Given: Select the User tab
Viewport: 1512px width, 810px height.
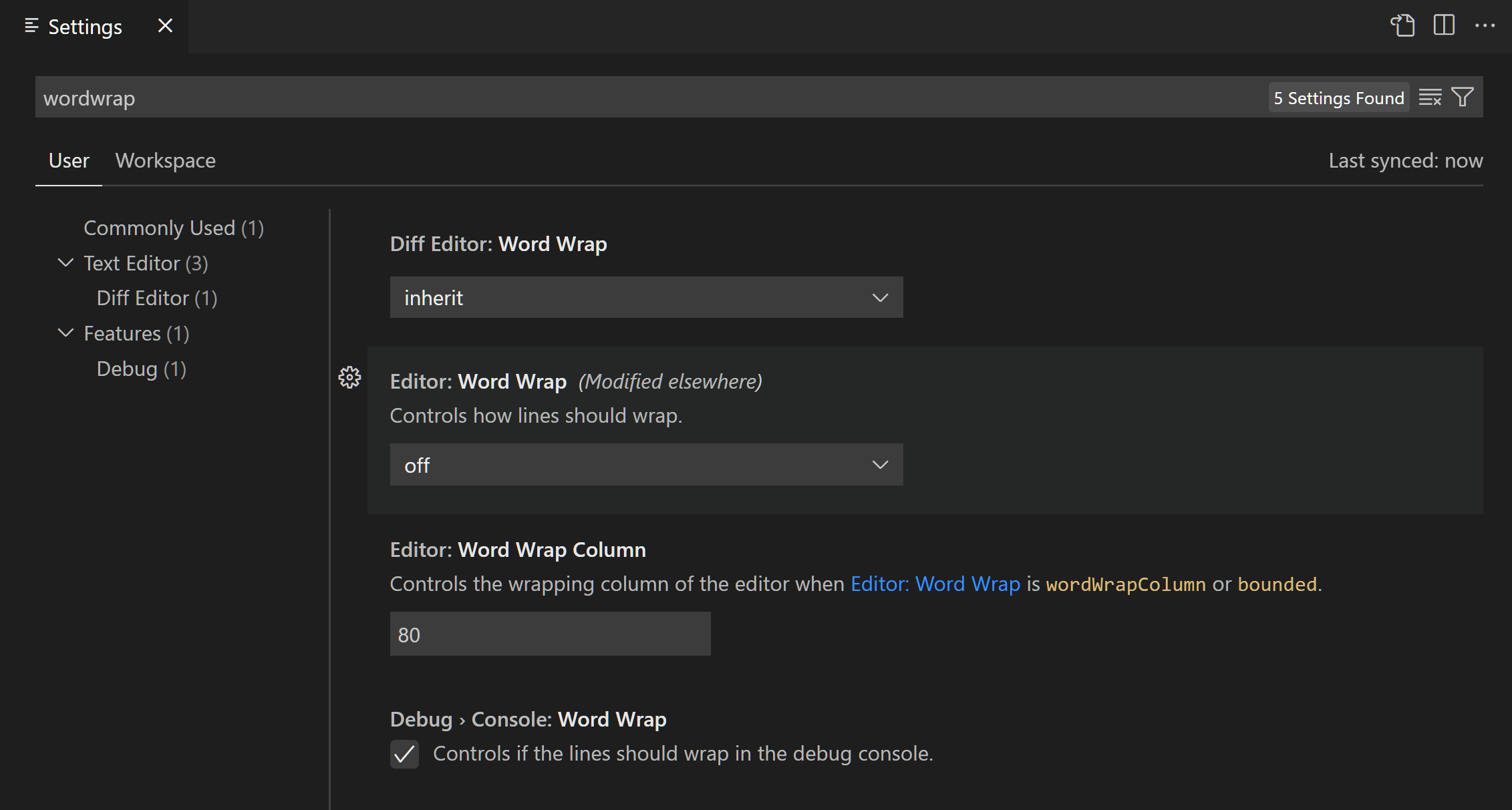Looking at the screenshot, I should (x=68, y=160).
